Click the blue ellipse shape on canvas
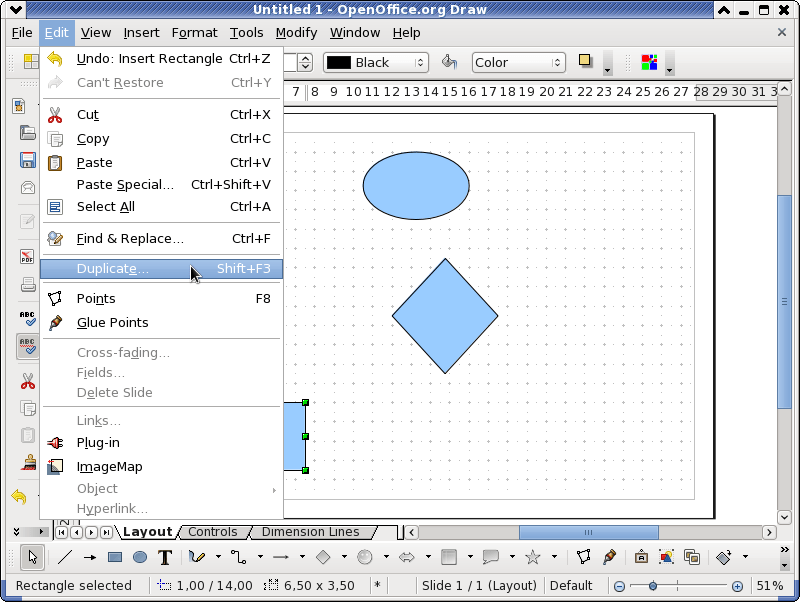Screen dimensions: 800x602 click(x=416, y=186)
